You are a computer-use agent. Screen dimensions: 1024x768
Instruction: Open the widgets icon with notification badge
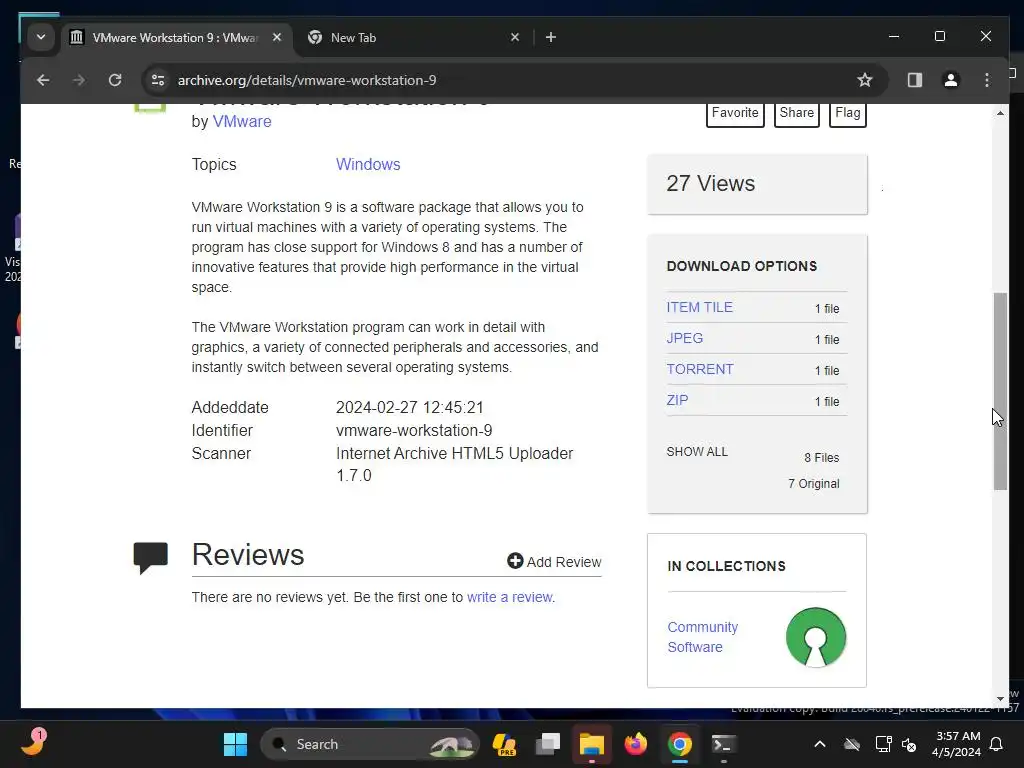[33, 743]
